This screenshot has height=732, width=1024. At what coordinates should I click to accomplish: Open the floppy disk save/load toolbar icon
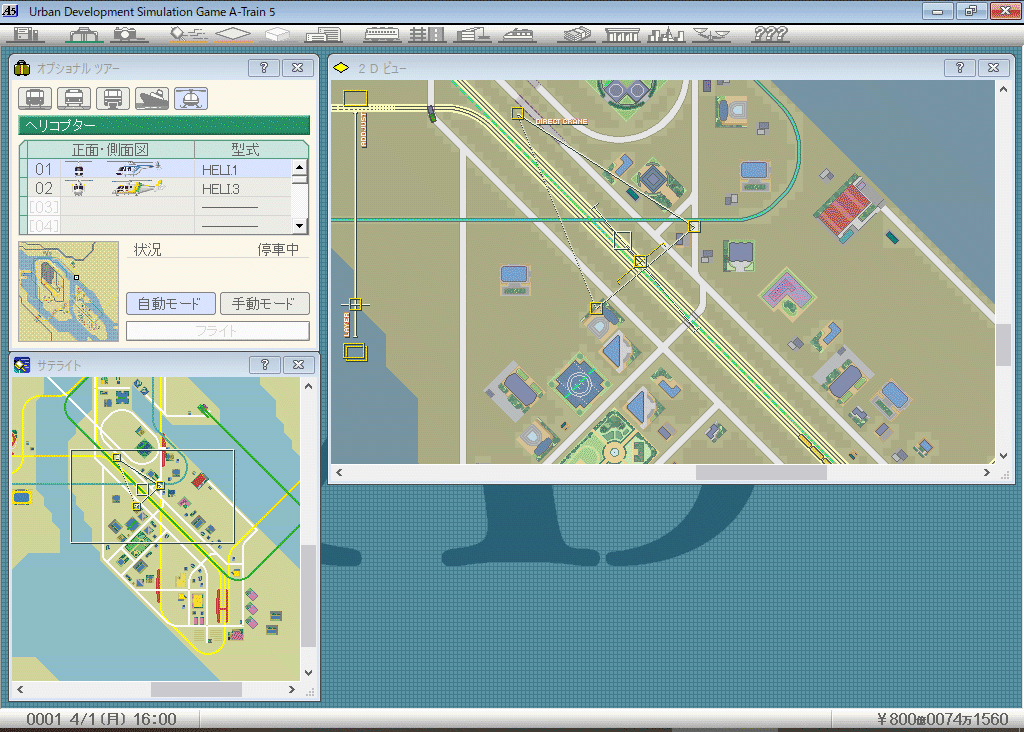pos(27,35)
